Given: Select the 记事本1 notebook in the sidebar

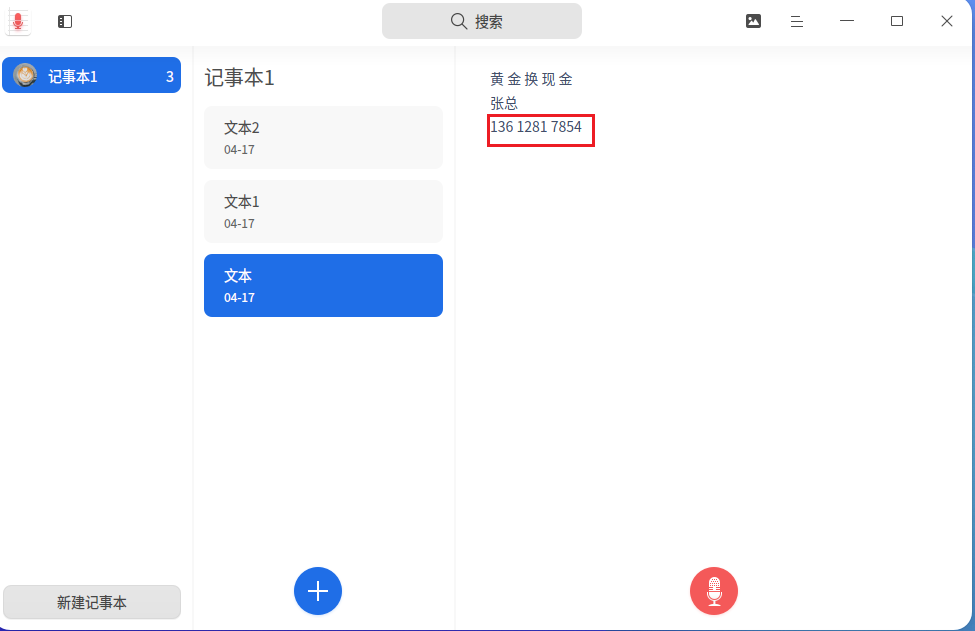Looking at the screenshot, I should coord(91,76).
